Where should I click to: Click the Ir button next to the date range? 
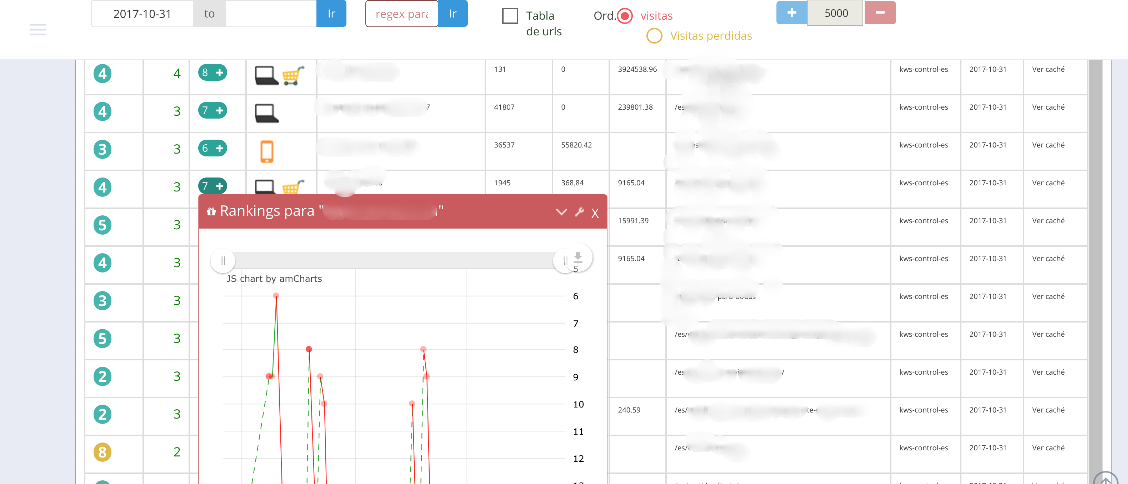pos(331,14)
